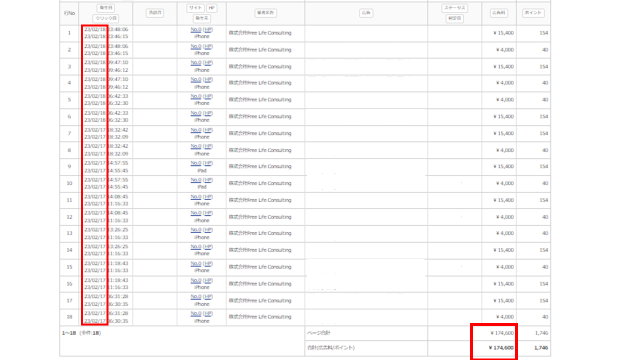Select row number 18 cell
The image size is (640, 360).
pyautogui.click(x=69, y=317)
